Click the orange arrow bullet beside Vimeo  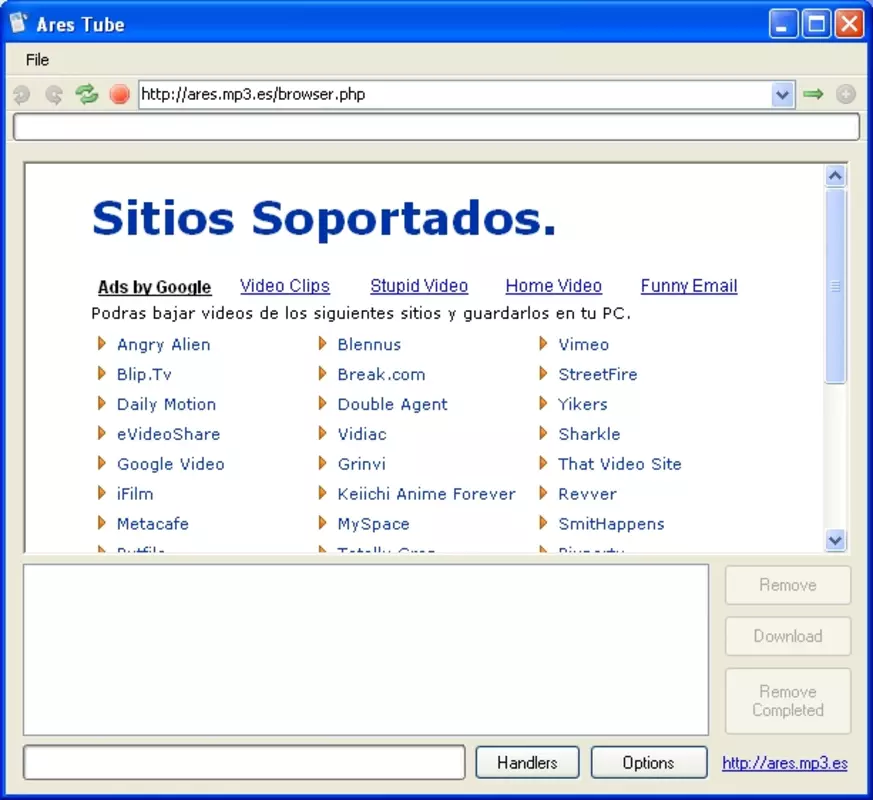click(x=543, y=343)
